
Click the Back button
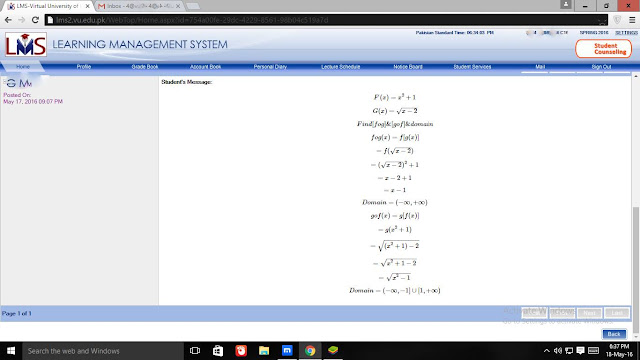click(614, 334)
